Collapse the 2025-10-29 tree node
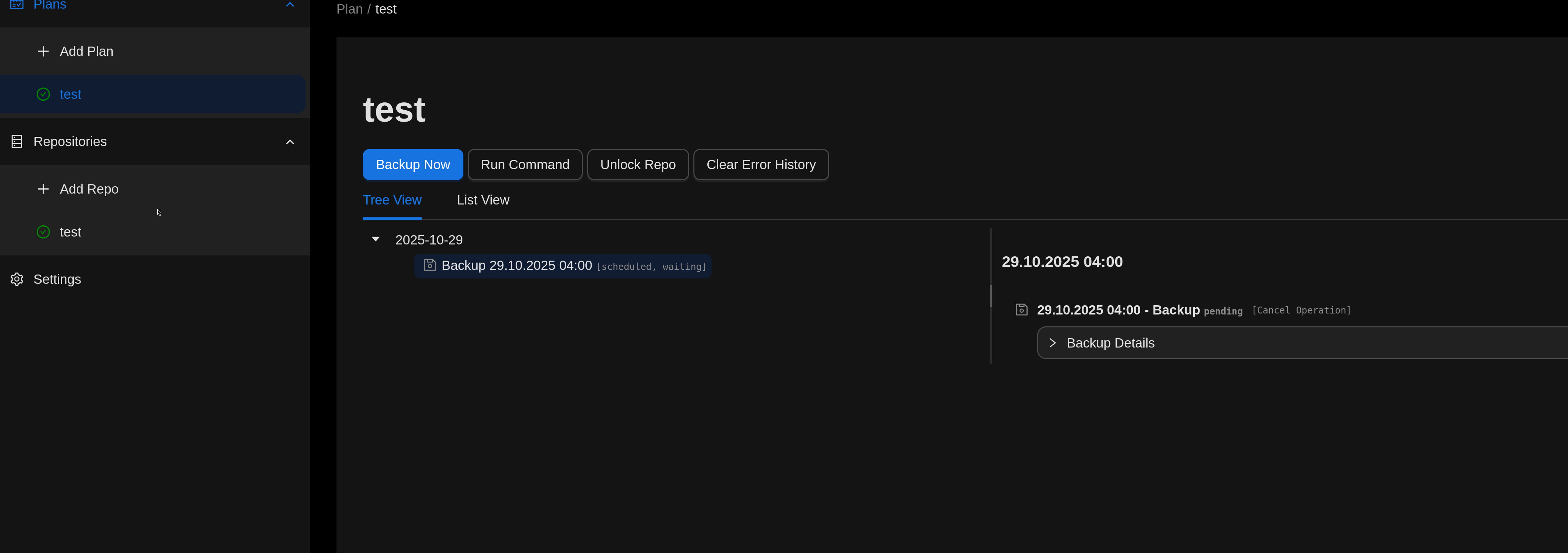This screenshot has height=553, width=1568. point(375,239)
